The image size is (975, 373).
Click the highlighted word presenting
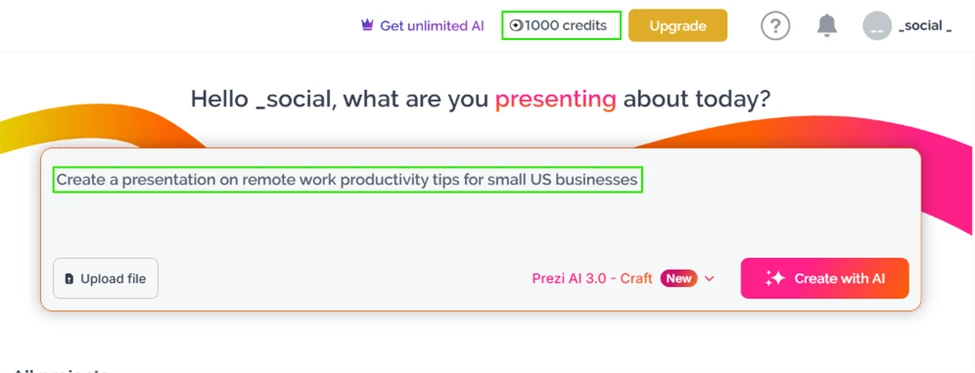click(555, 99)
